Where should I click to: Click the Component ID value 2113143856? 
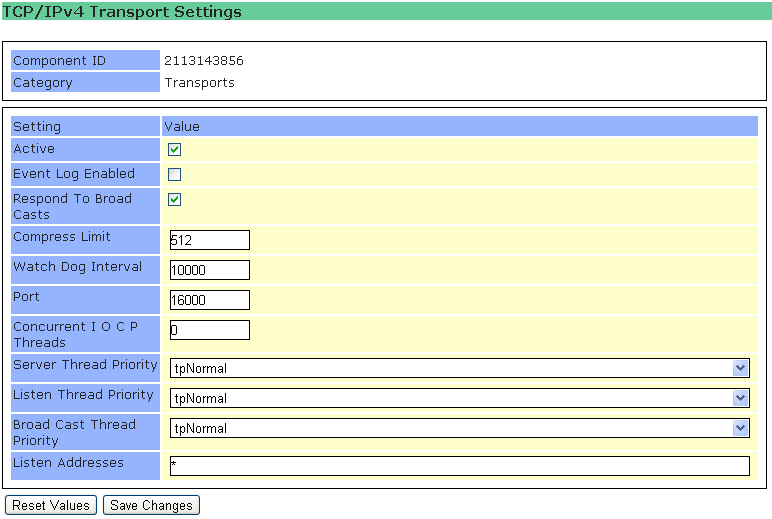point(204,61)
